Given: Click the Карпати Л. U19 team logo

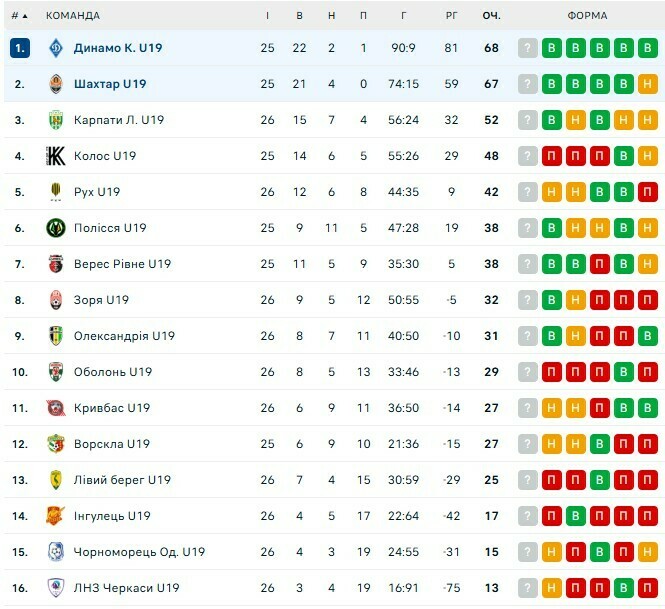Looking at the screenshot, I should pyautogui.click(x=56, y=120).
